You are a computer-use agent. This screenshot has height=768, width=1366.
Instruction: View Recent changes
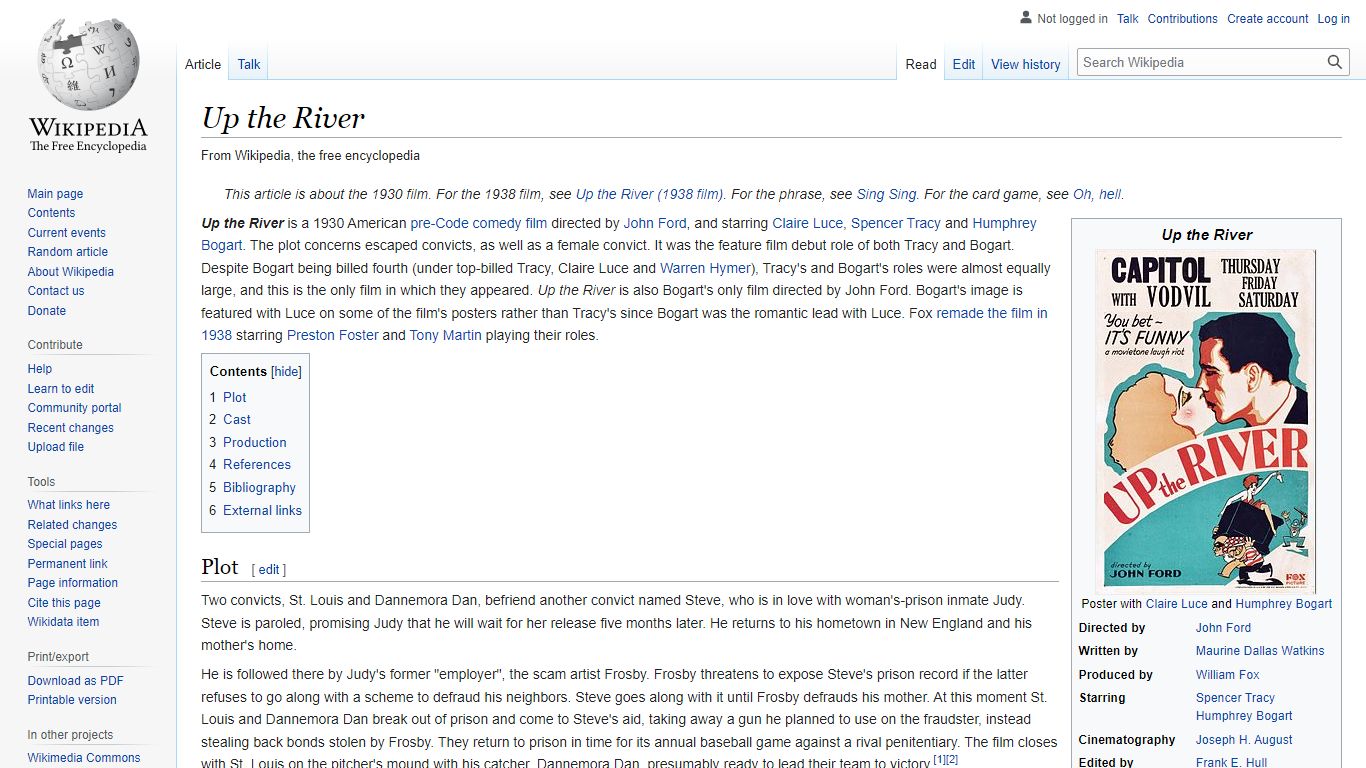point(70,428)
